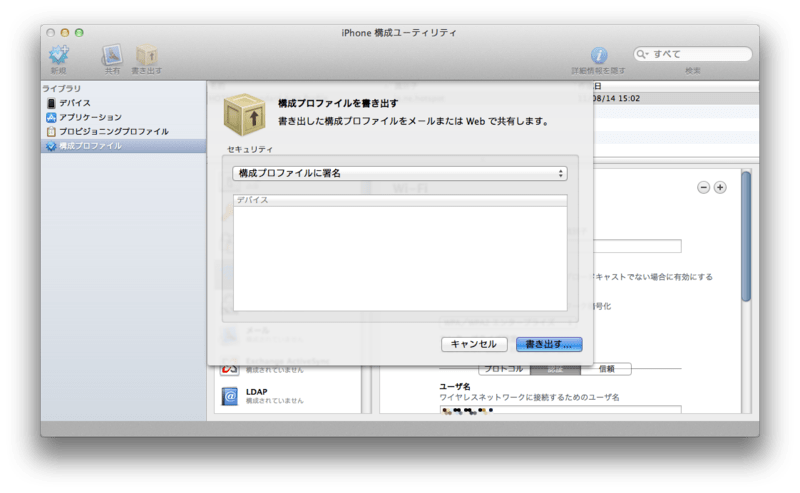Click the 書き出す… button in the dialog
This screenshot has height=493, width=800.
[548, 344]
